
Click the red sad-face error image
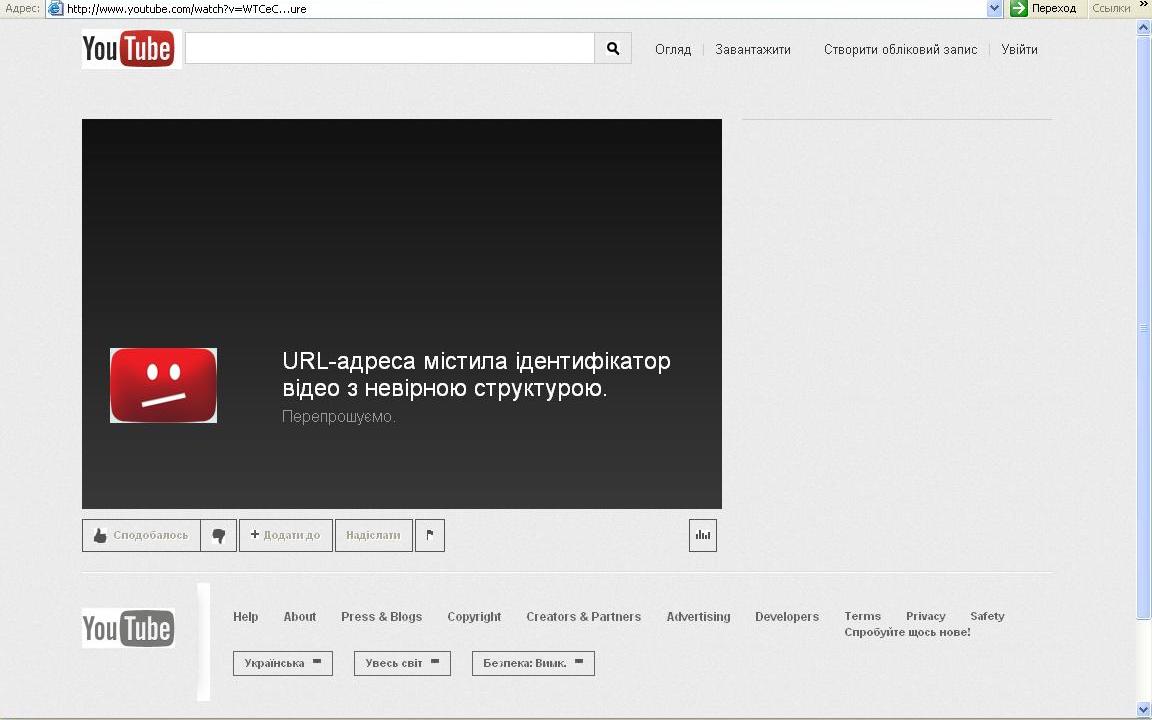pyautogui.click(x=163, y=385)
